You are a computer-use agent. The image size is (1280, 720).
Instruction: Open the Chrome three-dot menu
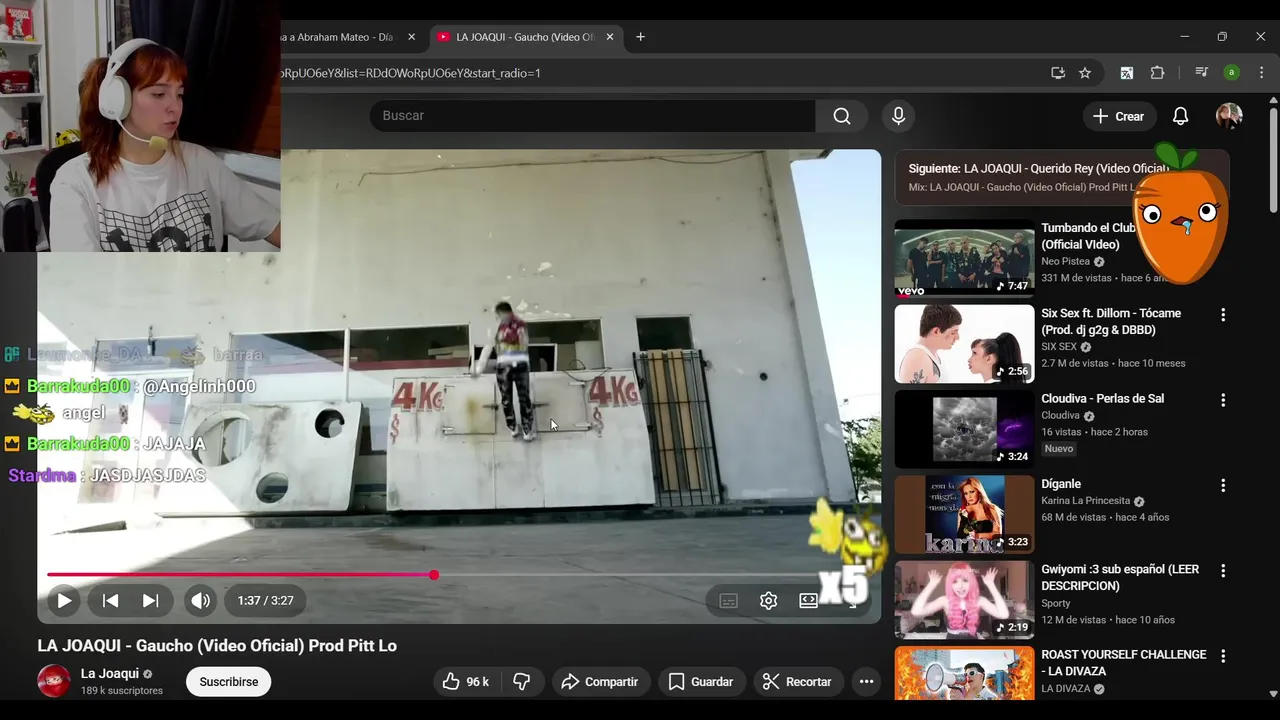(x=1261, y=73)
